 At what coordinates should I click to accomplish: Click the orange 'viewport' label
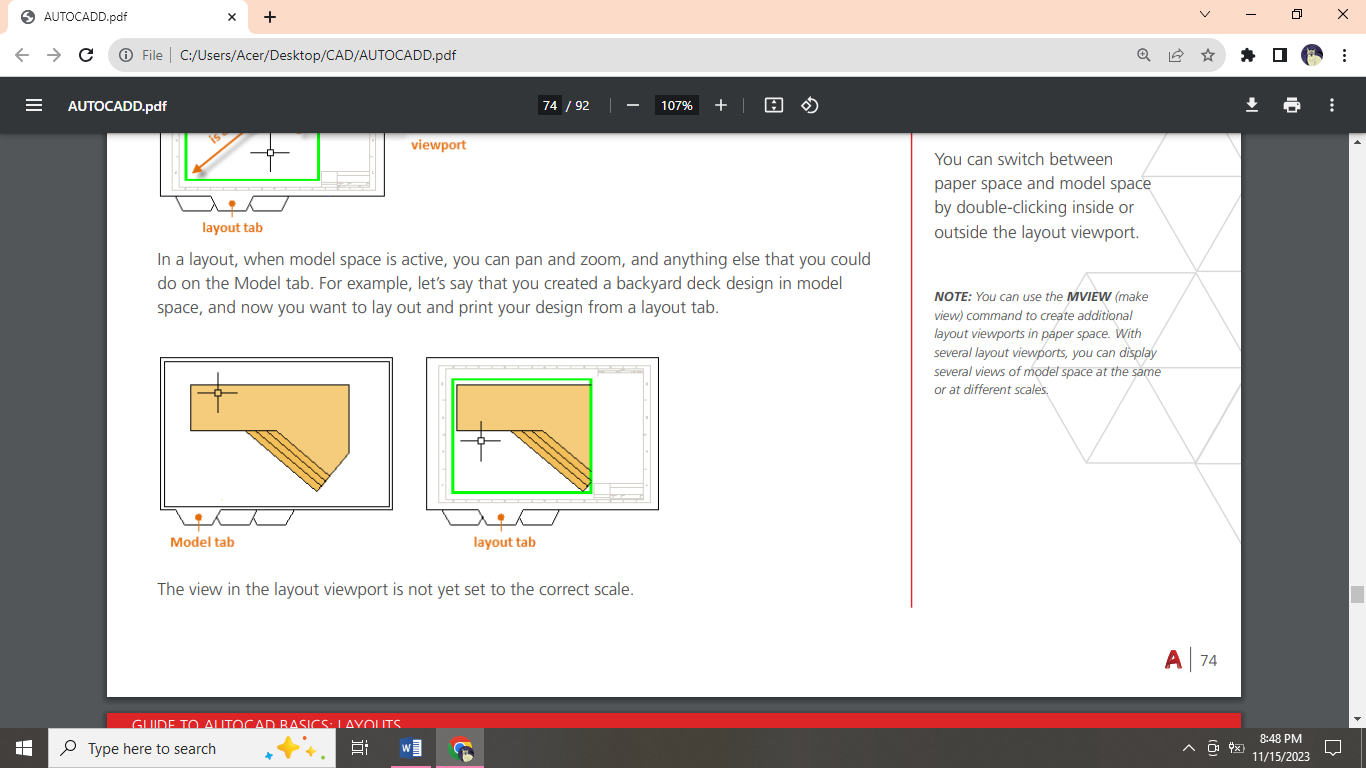point(438,144)
